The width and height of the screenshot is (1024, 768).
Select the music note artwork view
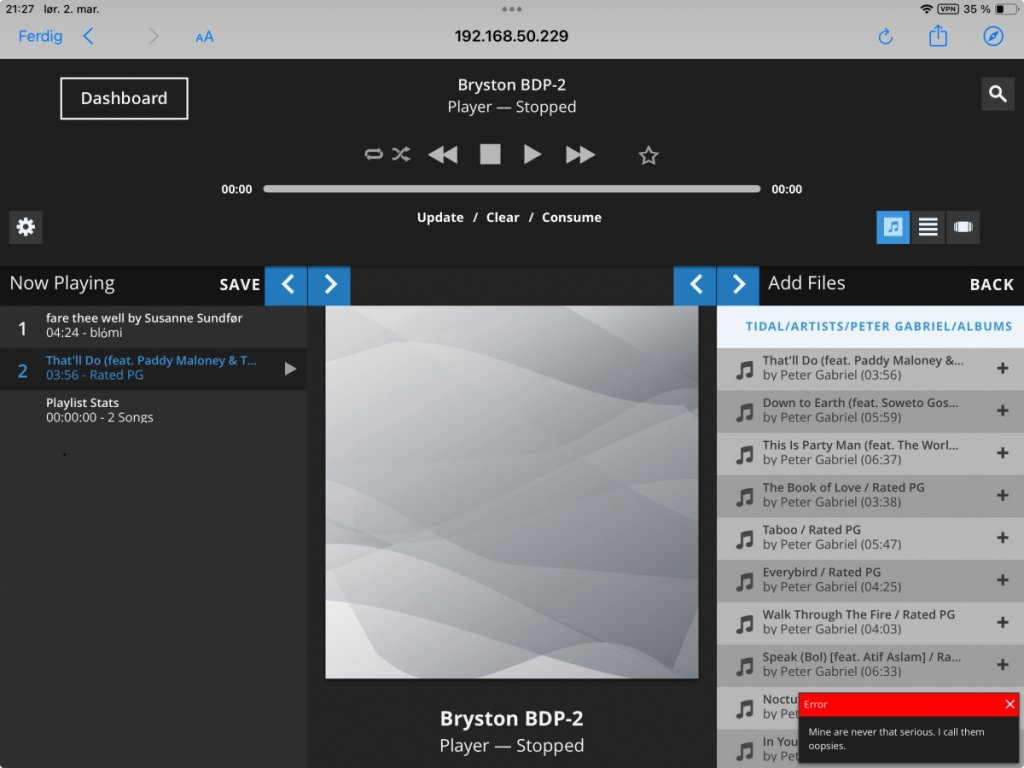pos(893,227)
